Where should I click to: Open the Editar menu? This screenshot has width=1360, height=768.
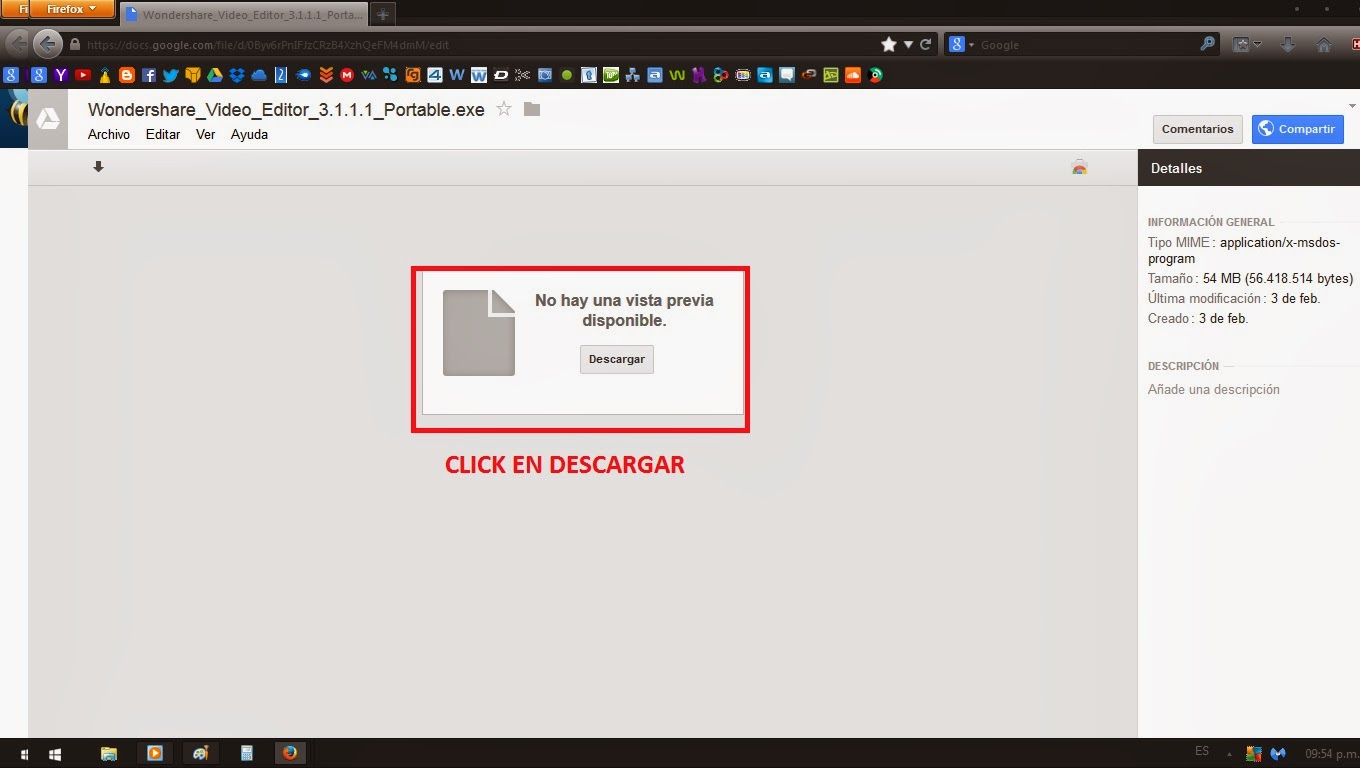pos(163,134)
